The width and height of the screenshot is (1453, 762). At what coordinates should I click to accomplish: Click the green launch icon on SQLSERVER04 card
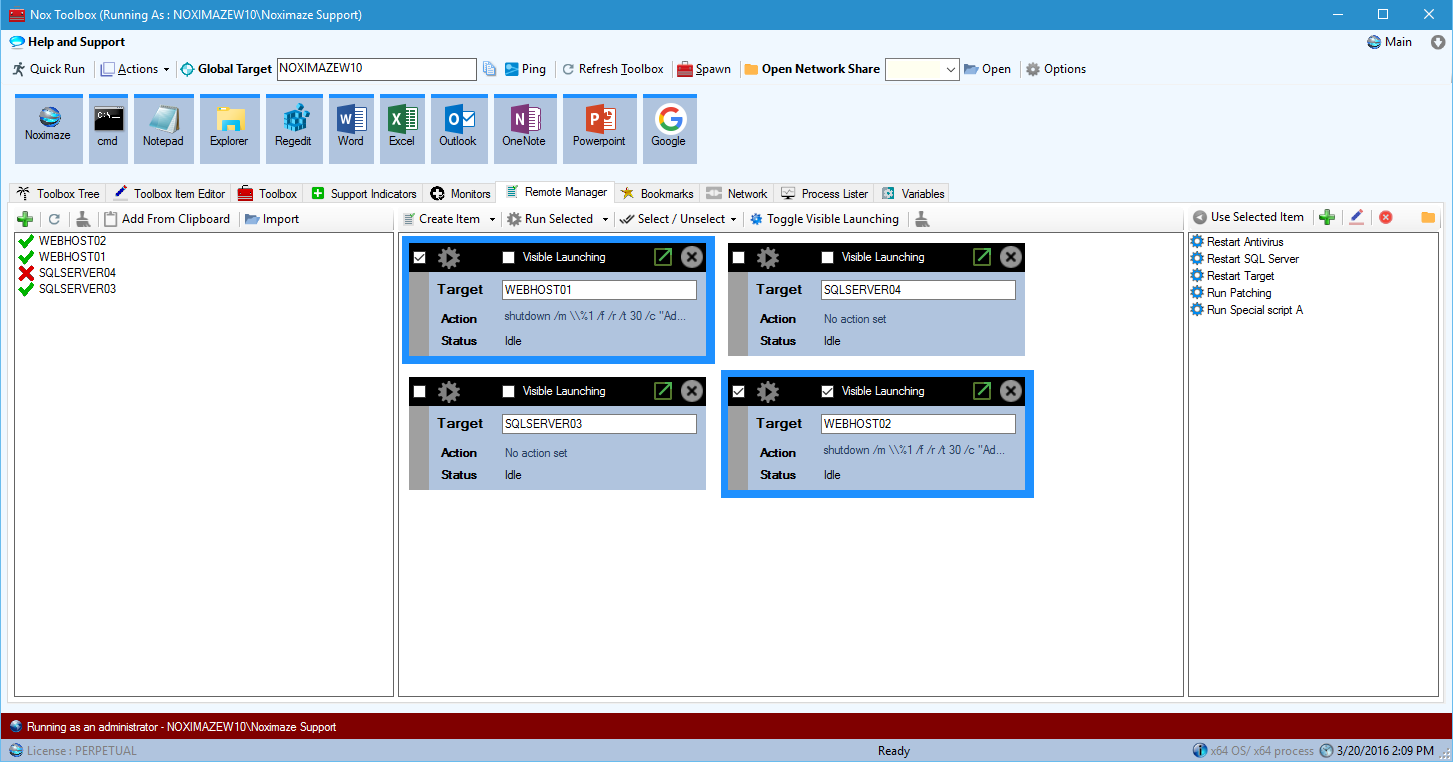point(980,257)
